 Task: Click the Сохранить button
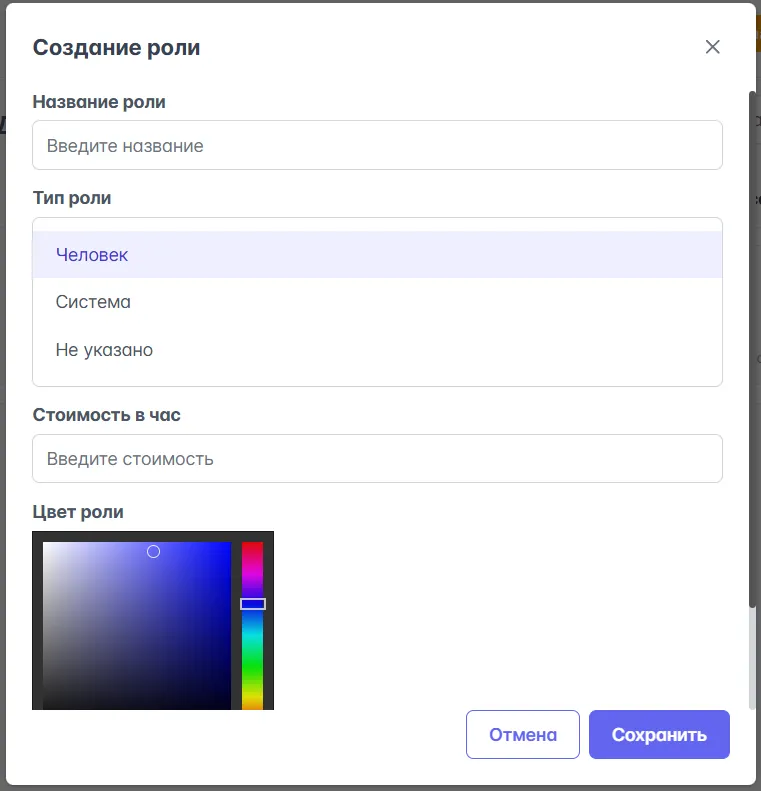tap(659, 735)
